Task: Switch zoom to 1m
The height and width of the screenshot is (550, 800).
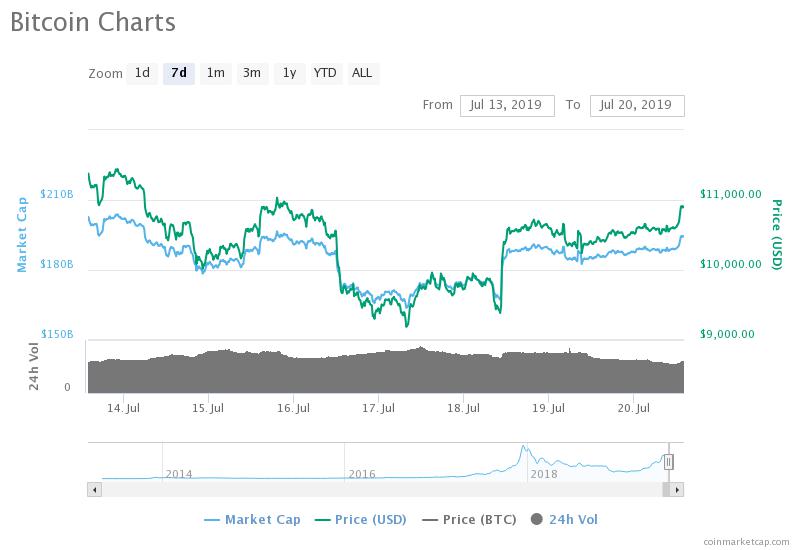Action: pos(215,73)
